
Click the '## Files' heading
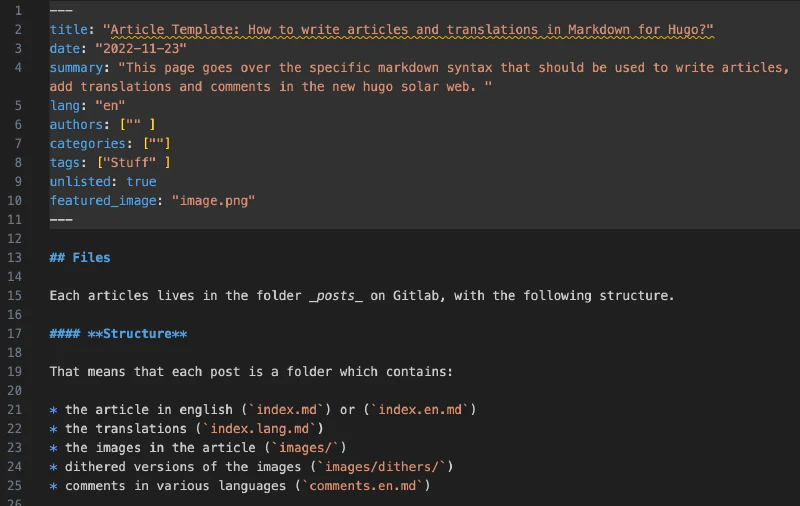click(x=80, y=258)
